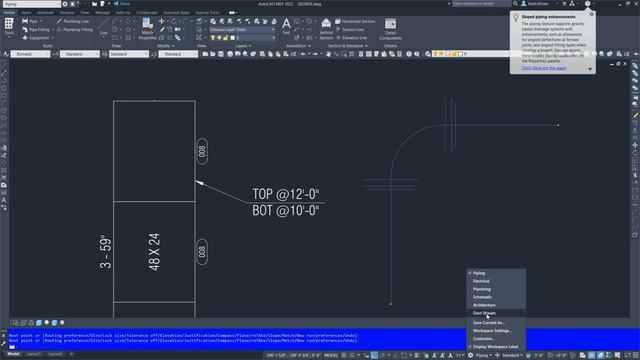The image size is (640, 360).
Task: Click the TOP @12'-0" label text
Action: pyautogui.click(x=286, y=194)
